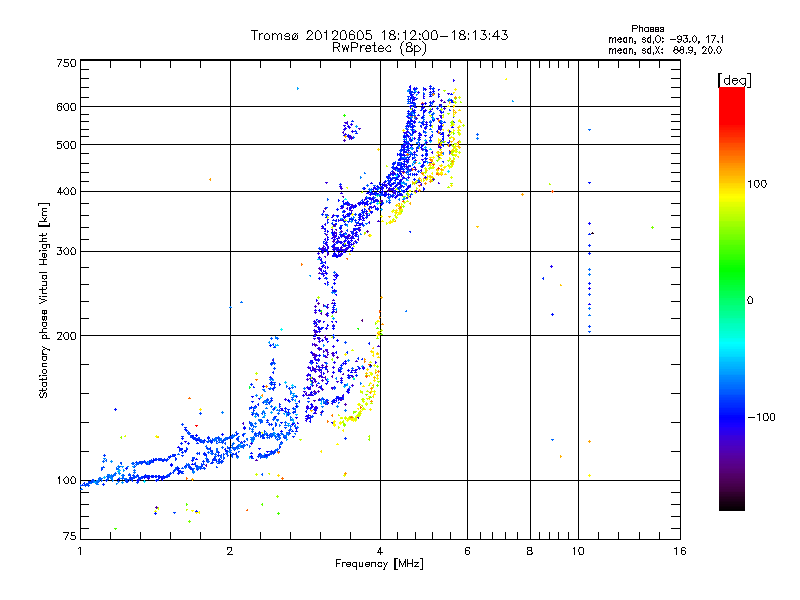Click the x-axis tick label '10'
The image size is (800, 600).
[578, 551]
